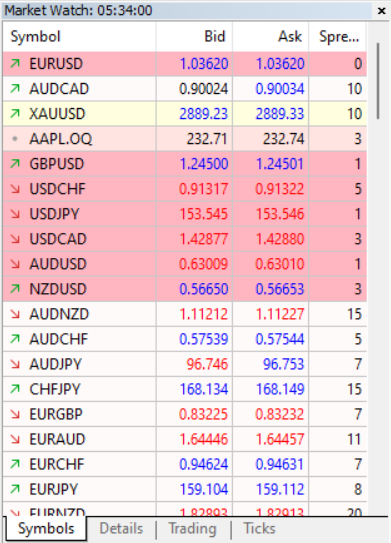This screenshot has height=543, width=391.
Task: Select the EURCHF symbol name
Action: tap(57, 464)
